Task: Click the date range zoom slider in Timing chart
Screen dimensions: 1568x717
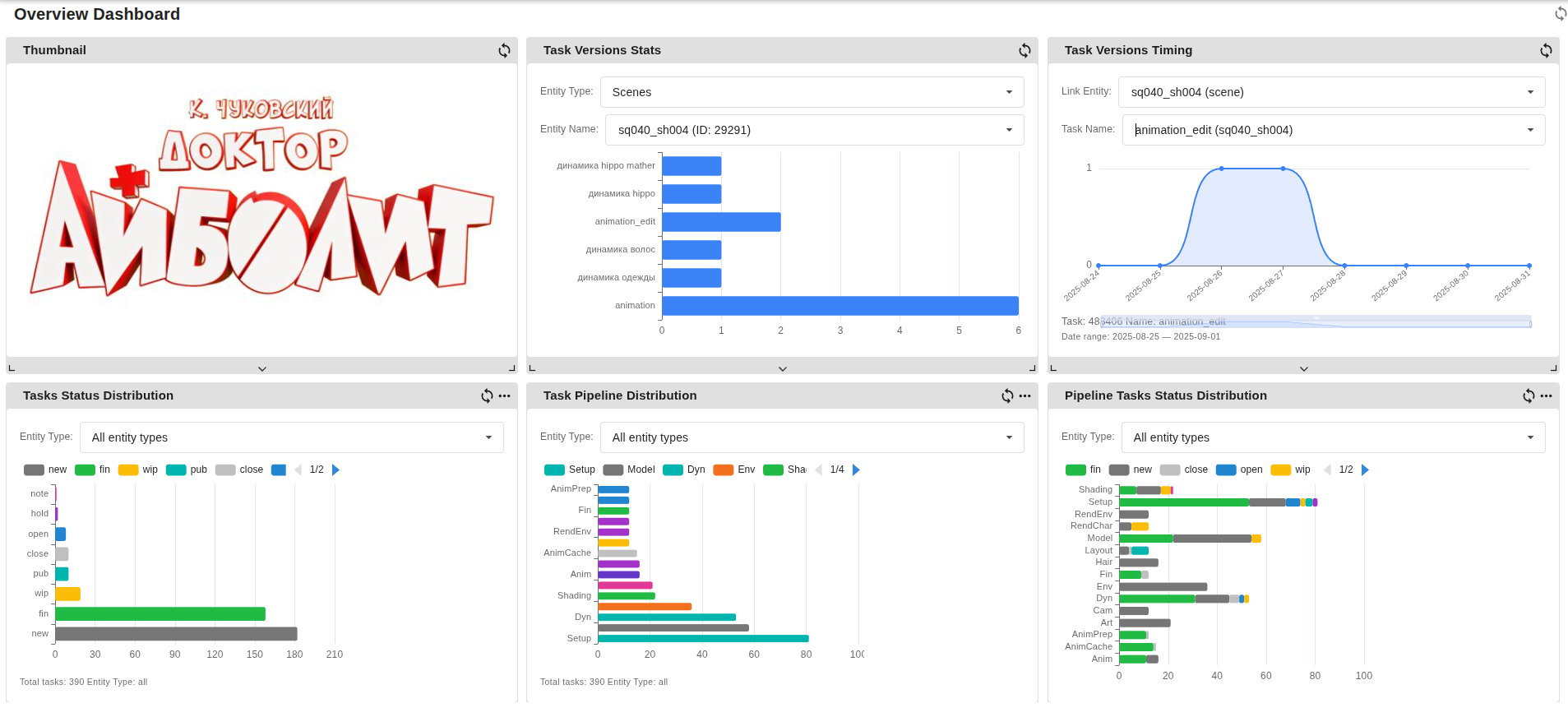Action: [1316, 321]
